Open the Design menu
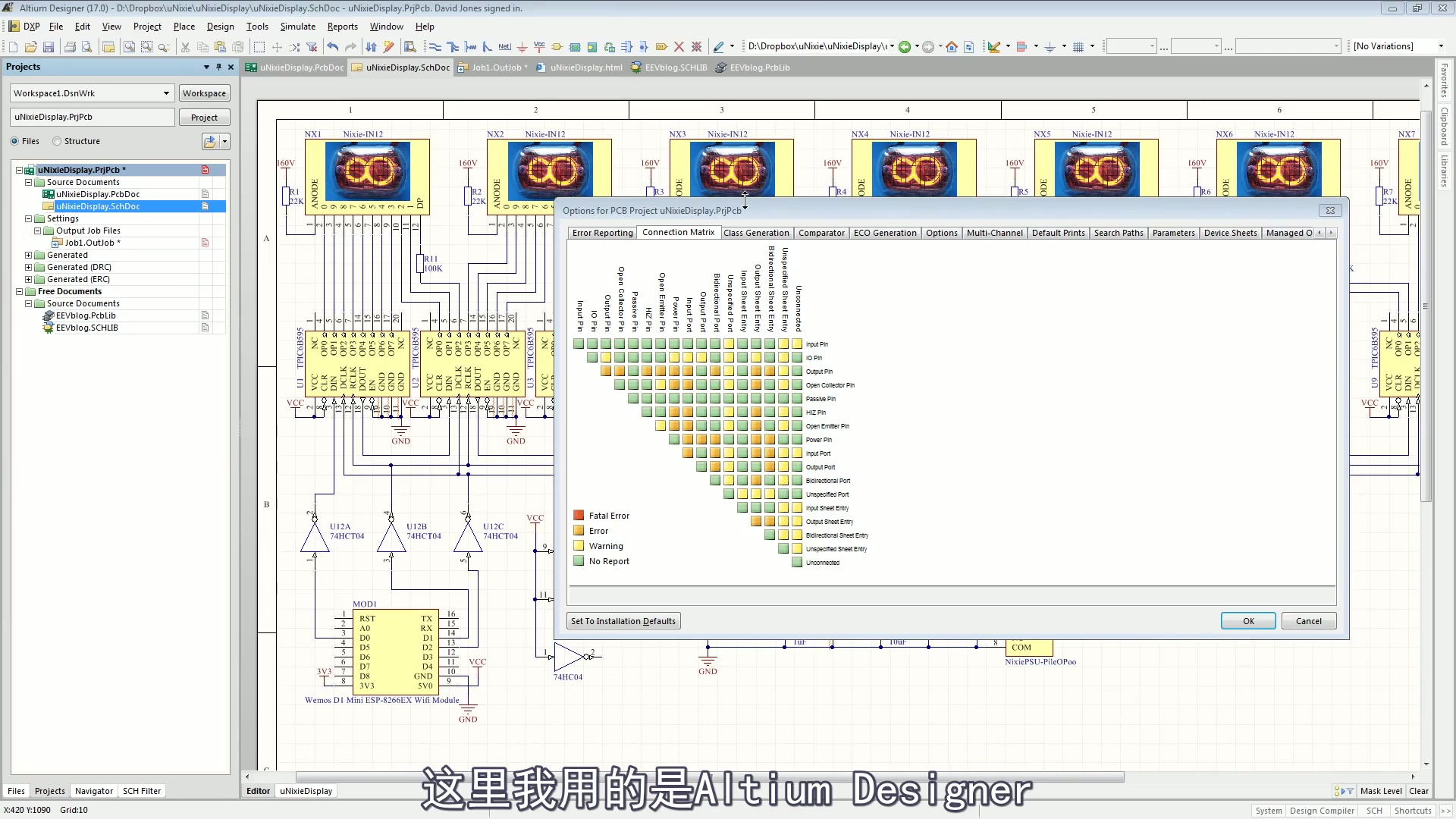The image size is (1456, 819). coord(220,27)
